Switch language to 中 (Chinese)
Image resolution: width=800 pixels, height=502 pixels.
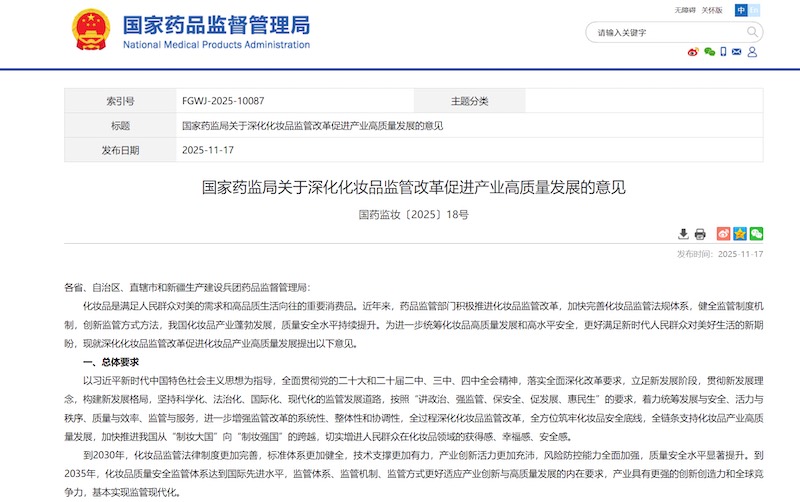coord(741,10)
